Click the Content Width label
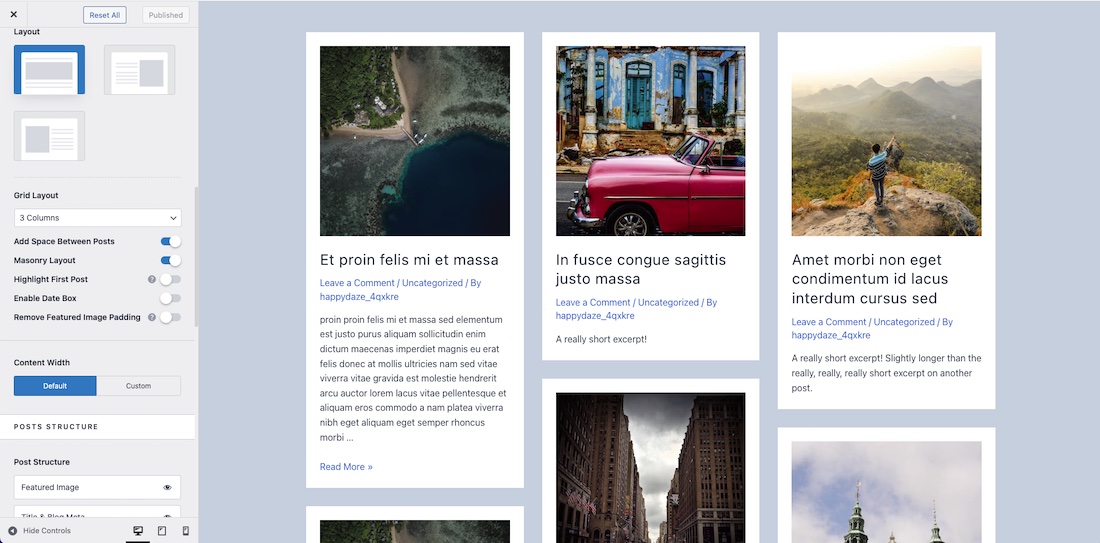This screenshot has width=1100, height=543. [x=41, y=363]
